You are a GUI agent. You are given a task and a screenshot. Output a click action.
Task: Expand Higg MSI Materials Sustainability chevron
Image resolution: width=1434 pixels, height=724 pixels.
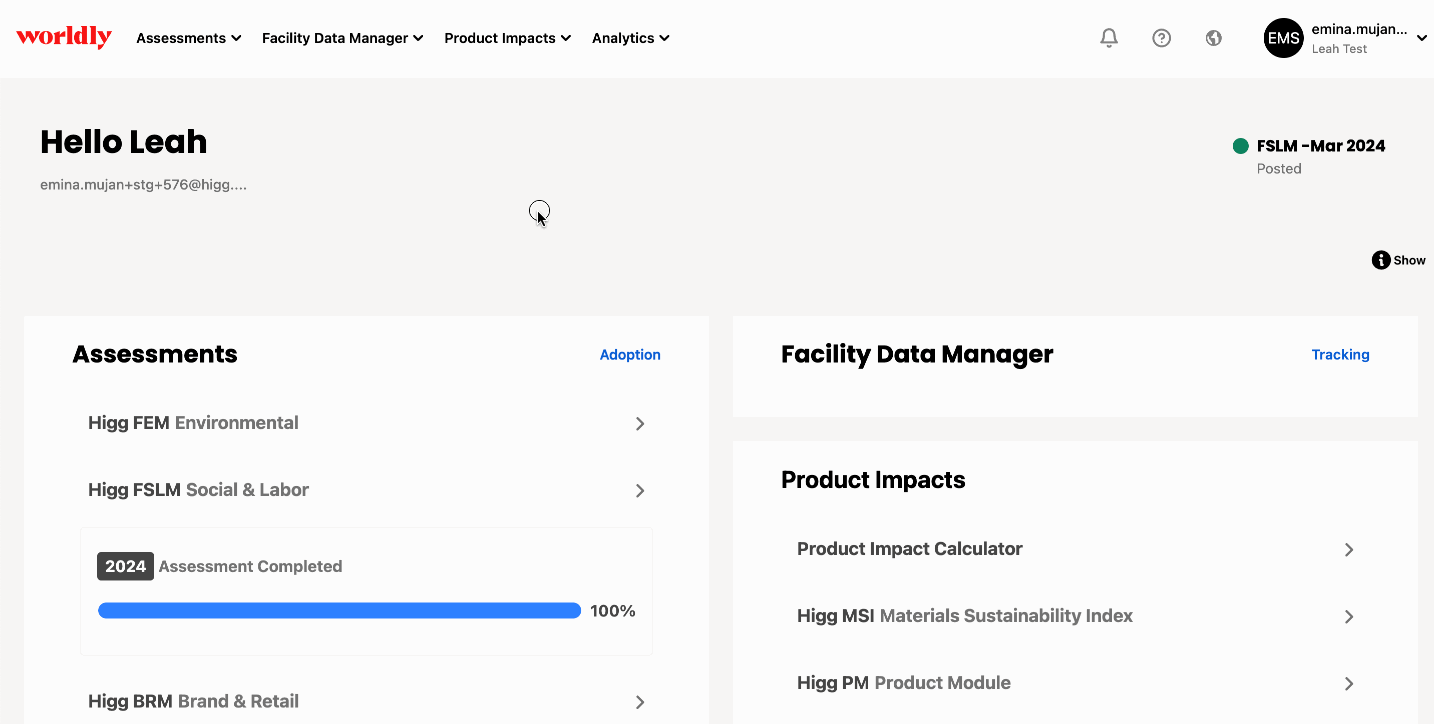click(1349, 617)
